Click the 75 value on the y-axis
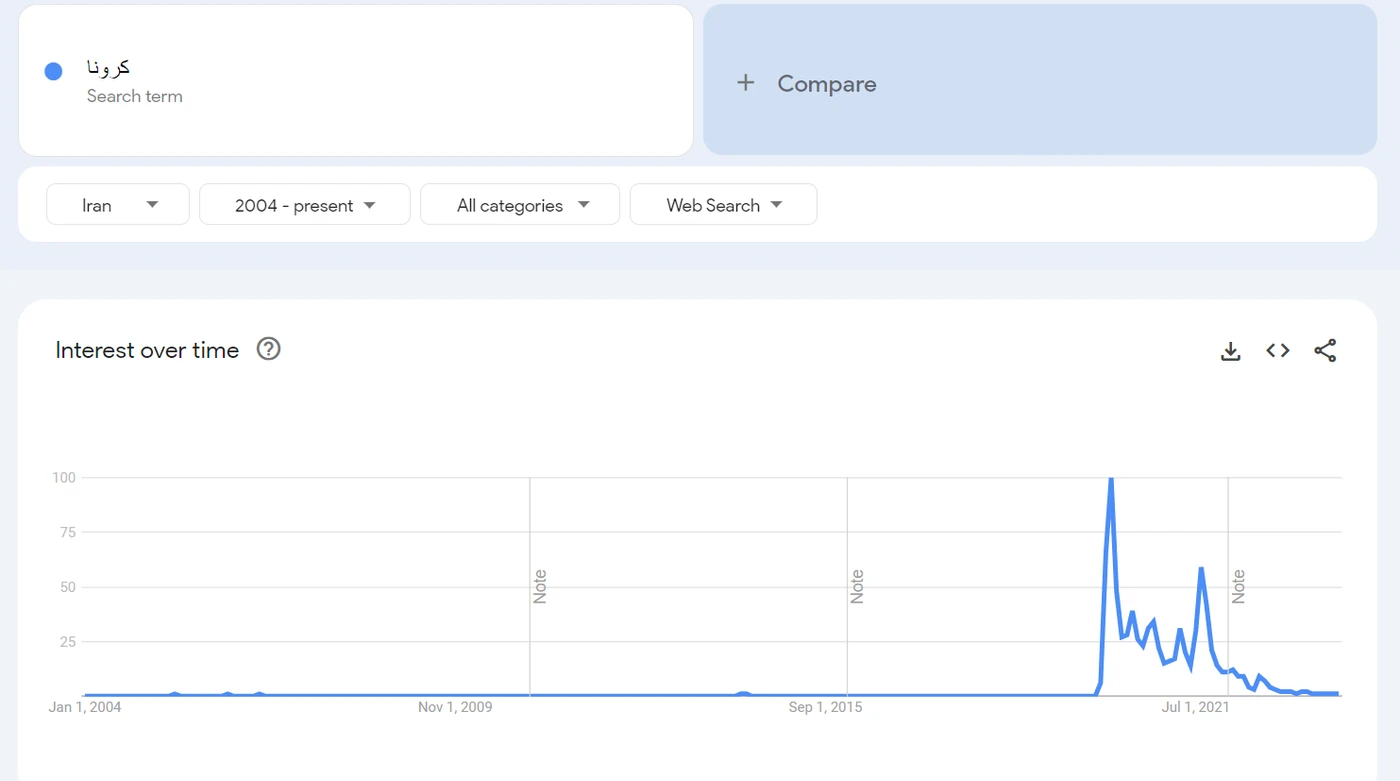 68,532
